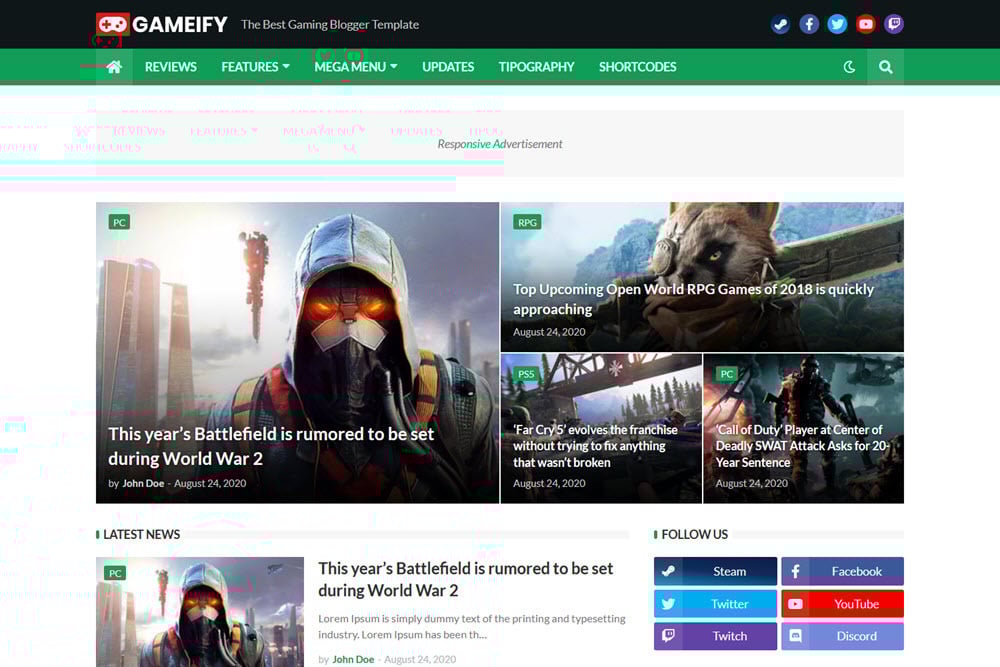The image size is (1000, 667).
Task: Go to Home via house icon
Action: 114,67
